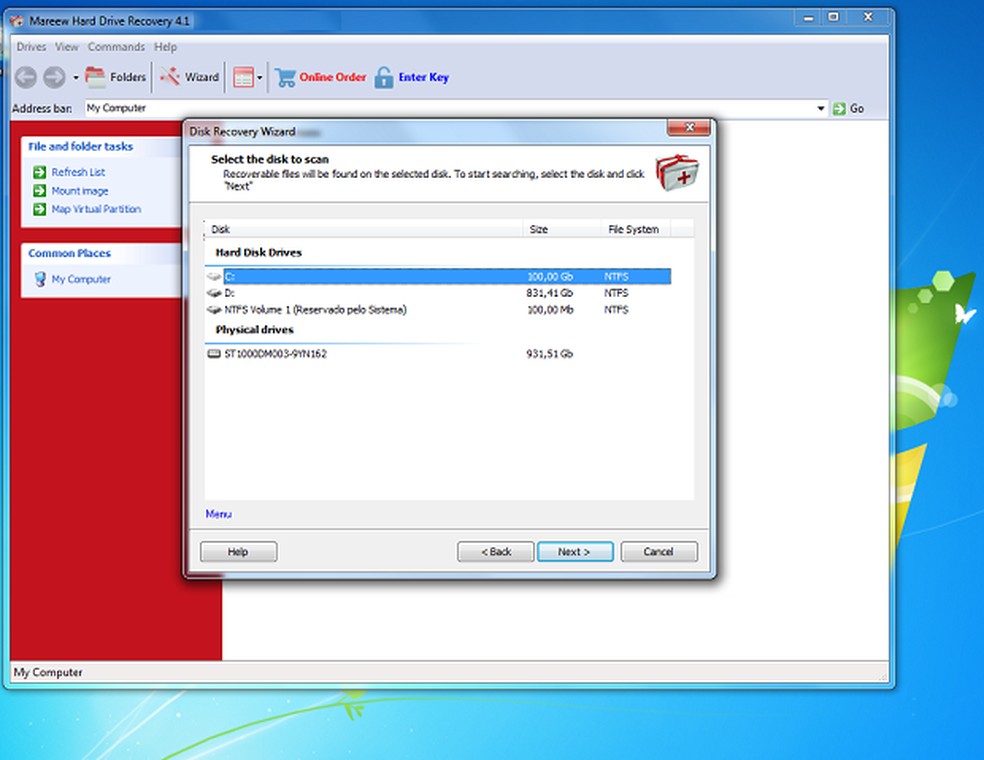
Task: Open the Commands menu
Action: [116, 46]
